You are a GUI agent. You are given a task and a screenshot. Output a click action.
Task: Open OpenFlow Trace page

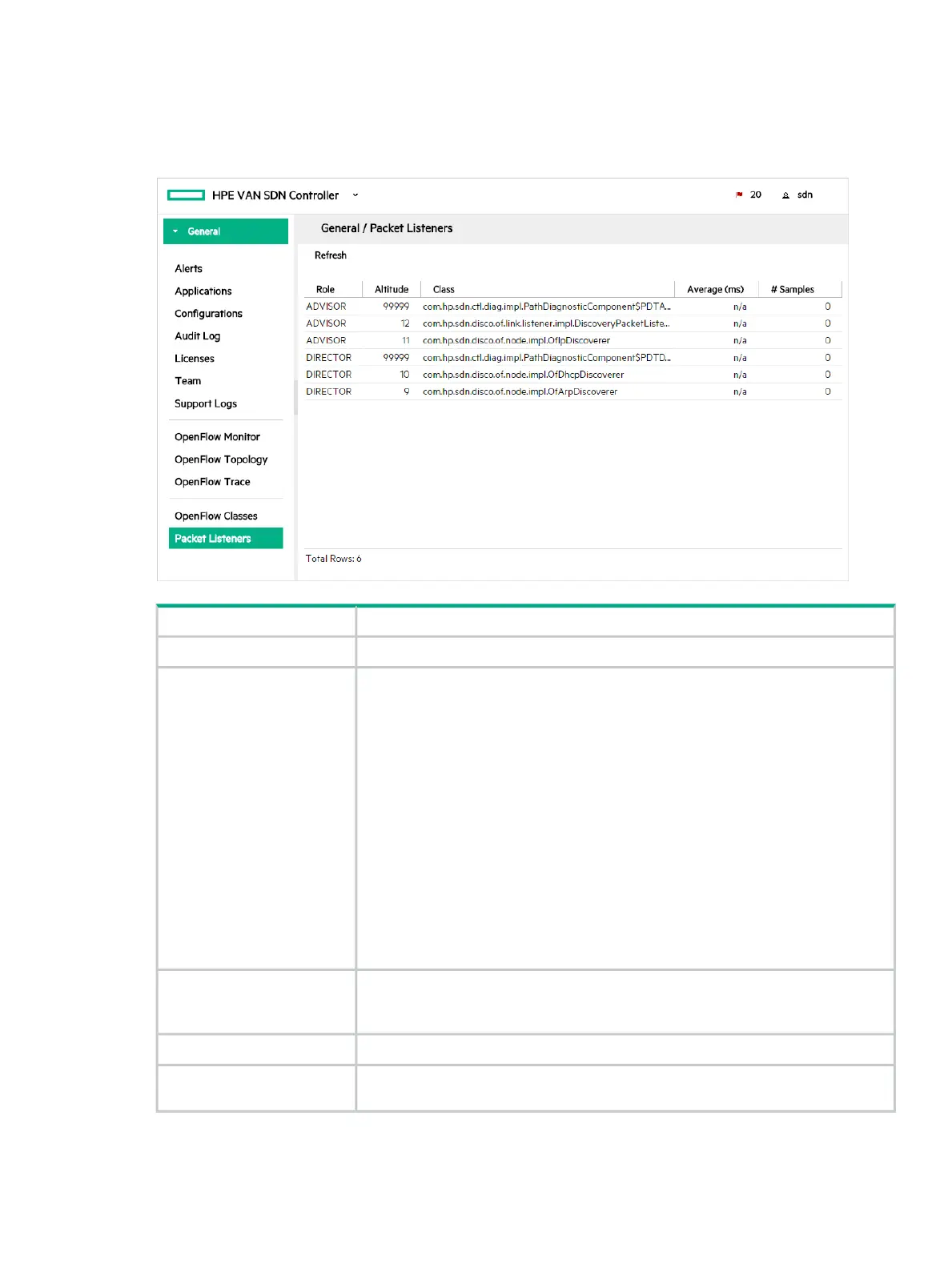(212, 482)
